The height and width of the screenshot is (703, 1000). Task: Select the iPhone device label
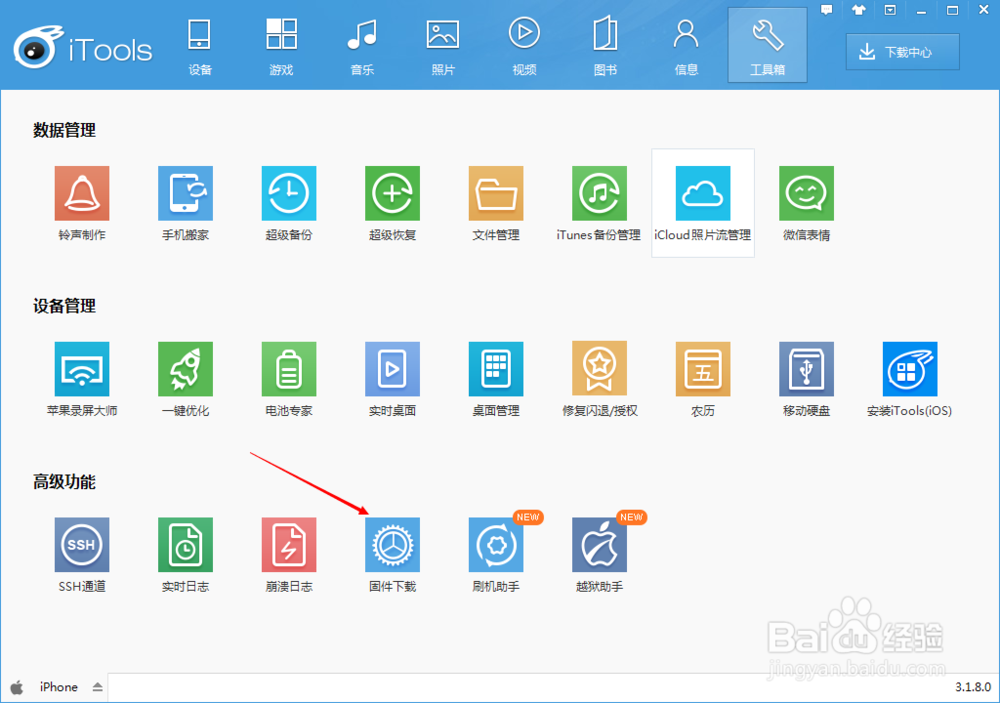coord(59,687)
